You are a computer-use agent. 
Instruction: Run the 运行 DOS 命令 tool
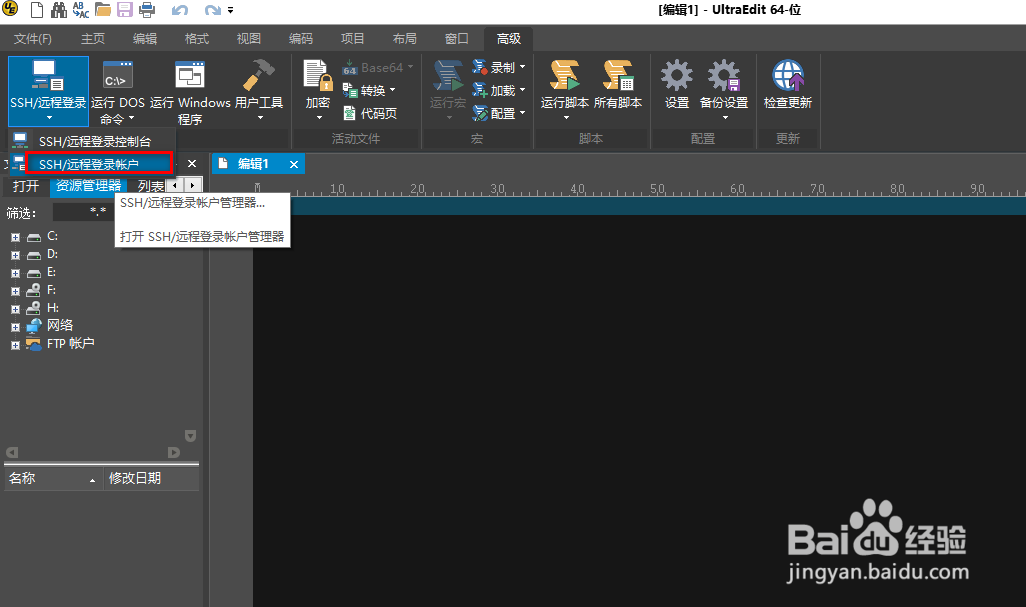pos(118,90)
